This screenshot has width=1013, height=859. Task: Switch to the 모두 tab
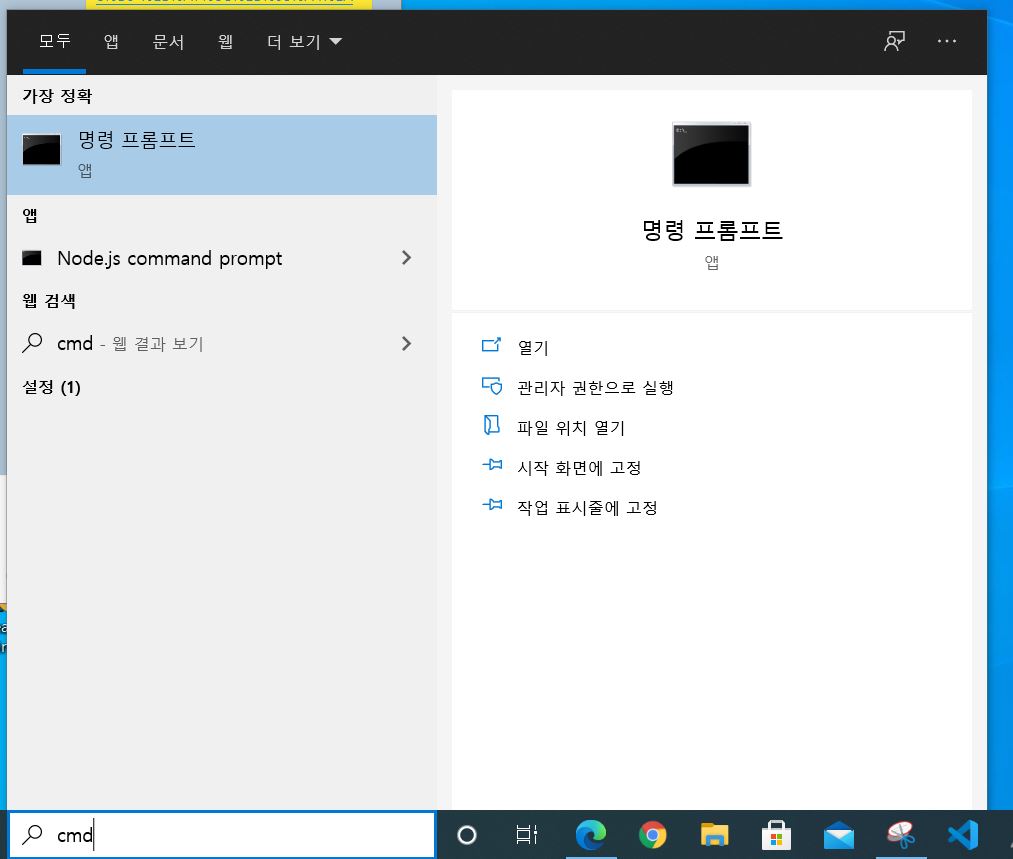[x=54, y=41]
